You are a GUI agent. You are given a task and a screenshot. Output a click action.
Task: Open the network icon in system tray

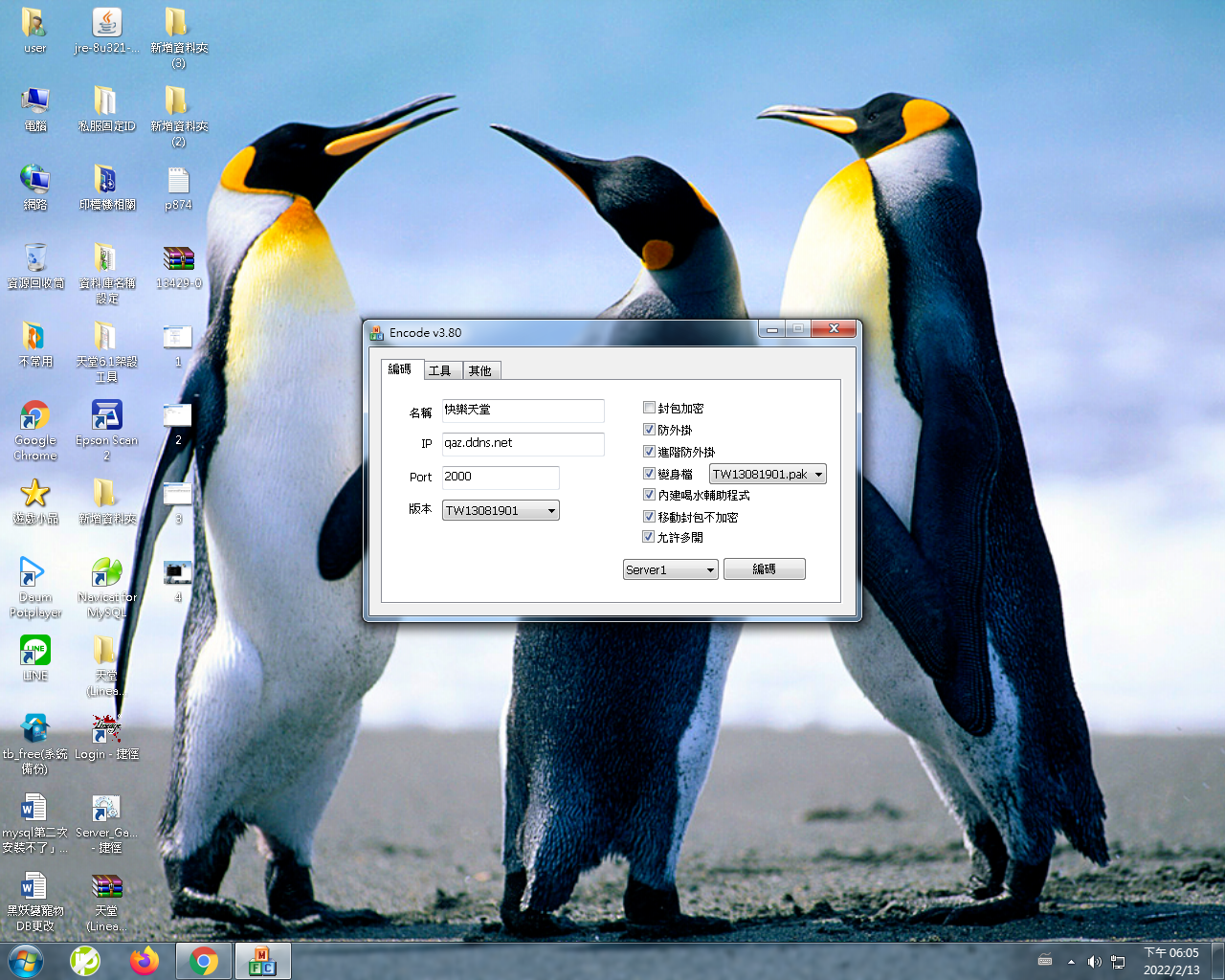1118,961
